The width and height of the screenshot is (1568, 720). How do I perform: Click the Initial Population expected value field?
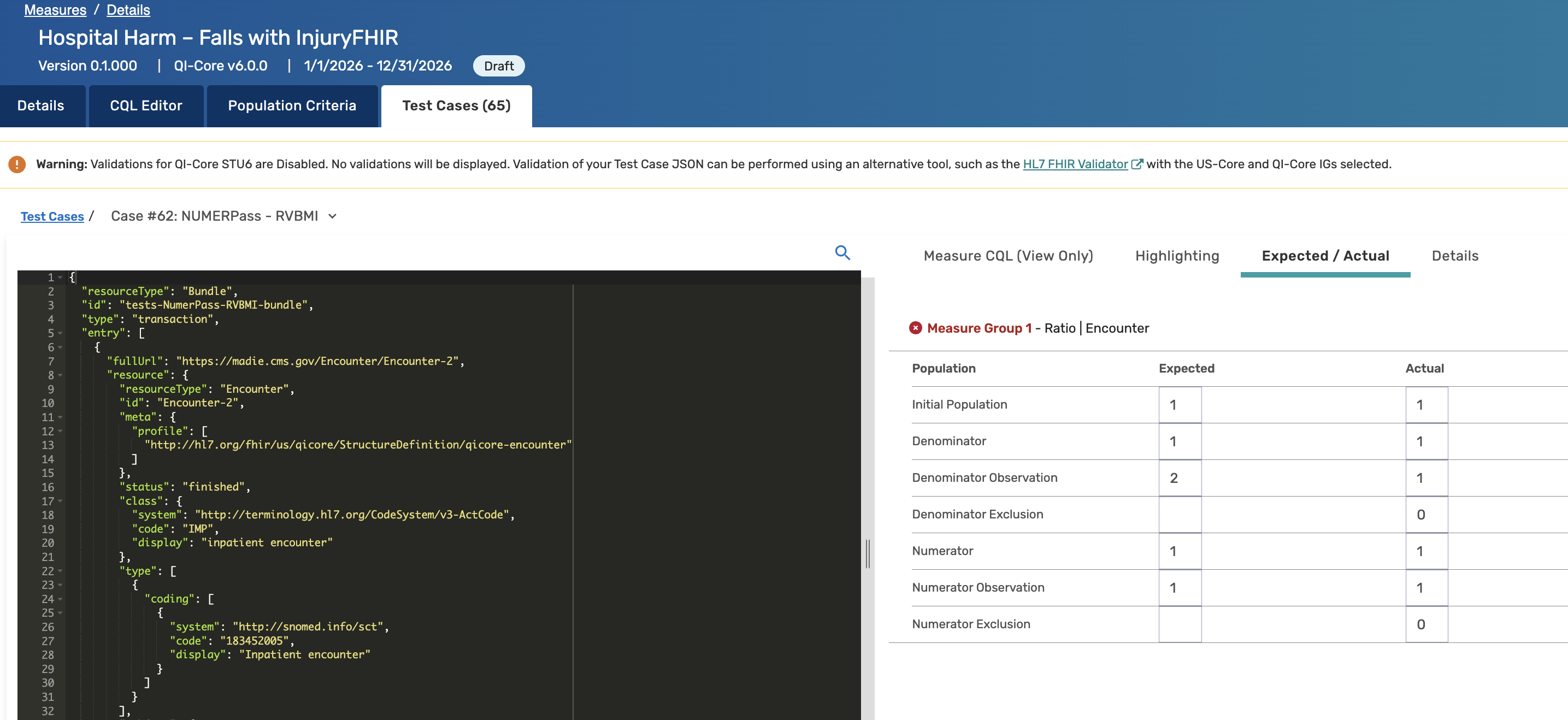click(1180, 405)
